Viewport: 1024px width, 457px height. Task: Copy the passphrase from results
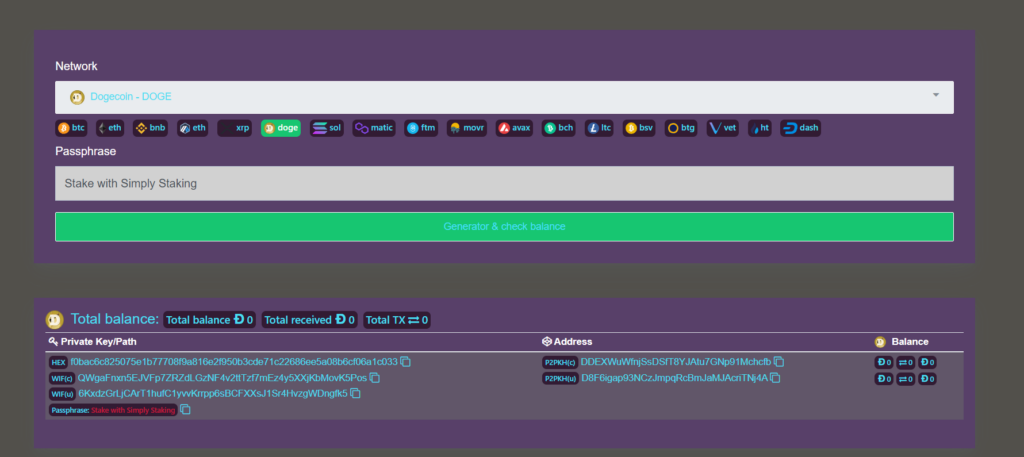(x=185, y=410)
